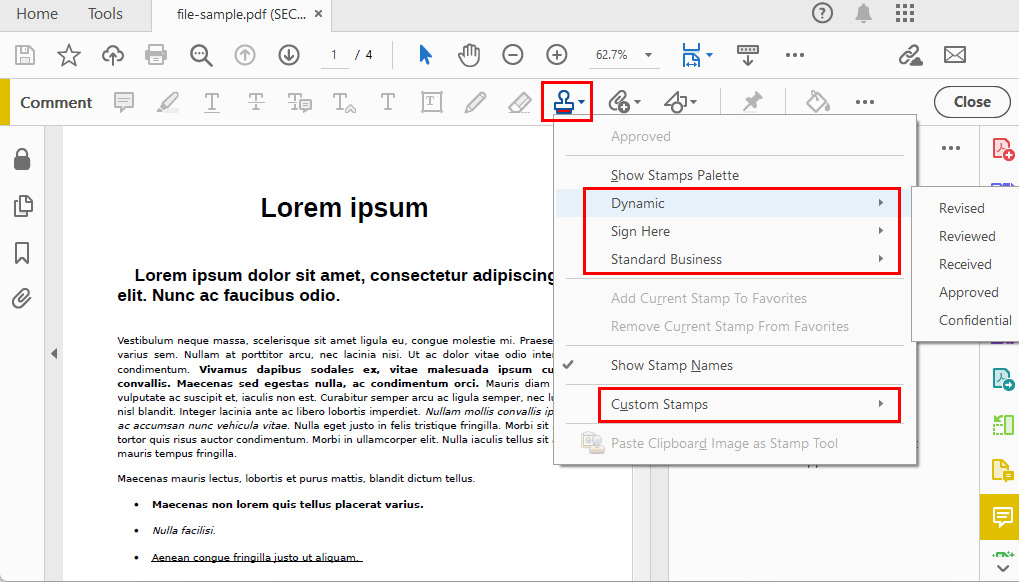
Task: Switch to the Tools tab
Action: tap(104, 14)
